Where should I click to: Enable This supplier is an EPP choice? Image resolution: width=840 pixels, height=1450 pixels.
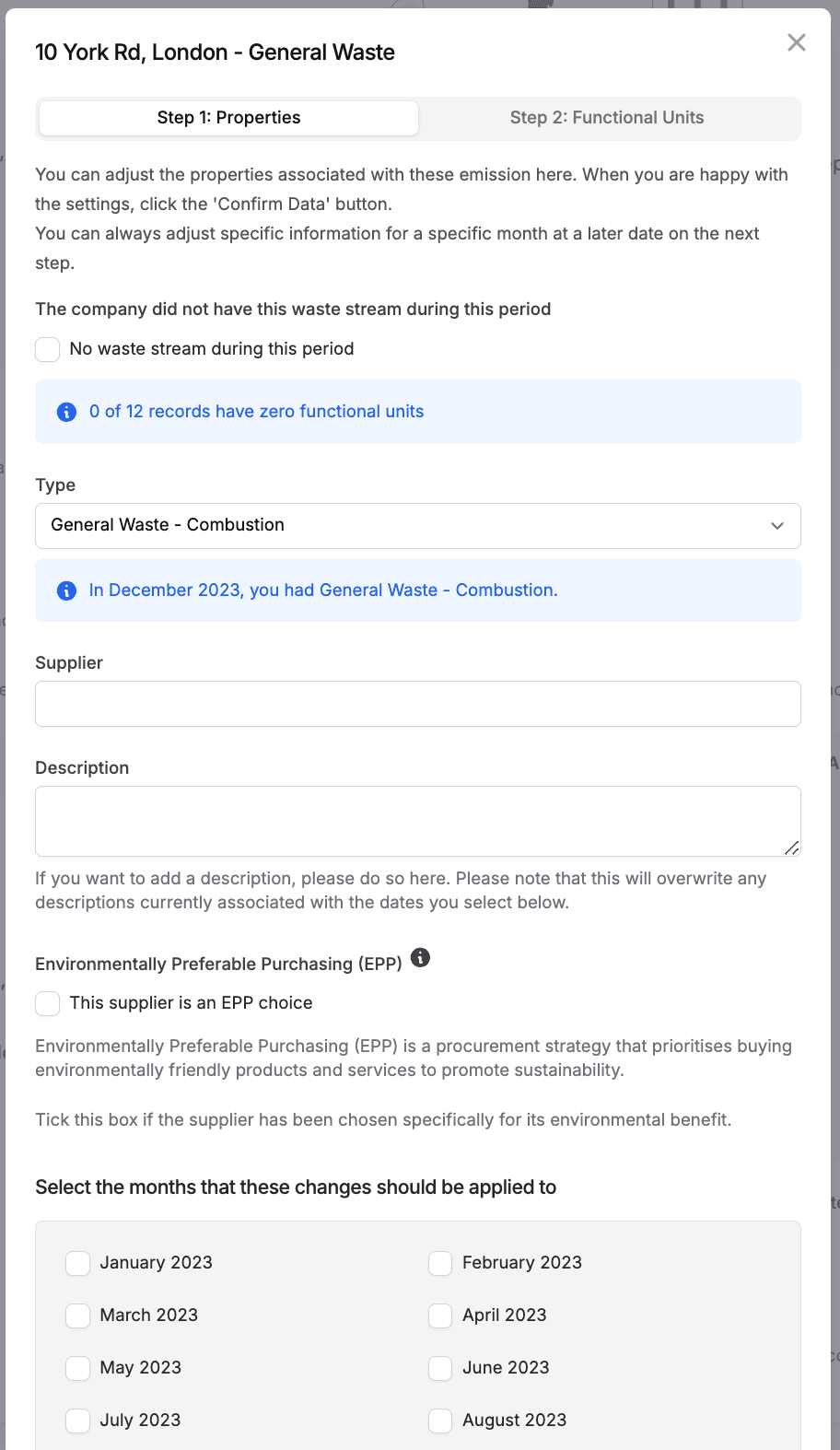pyautogui.click(x=48, y=1003)
